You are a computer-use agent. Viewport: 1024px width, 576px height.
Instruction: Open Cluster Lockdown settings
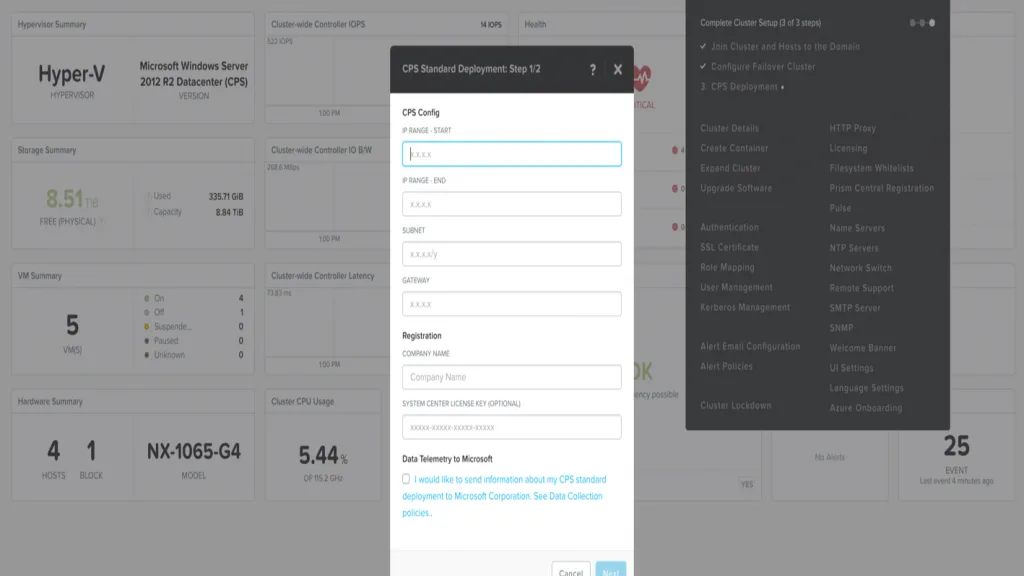coord(736,406)
